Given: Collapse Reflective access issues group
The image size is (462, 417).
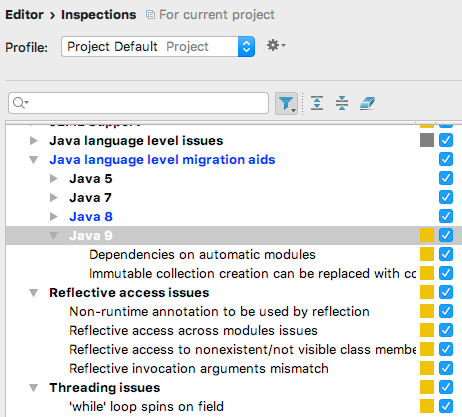Looking at the screenshot, I should [x=34, y=293].
